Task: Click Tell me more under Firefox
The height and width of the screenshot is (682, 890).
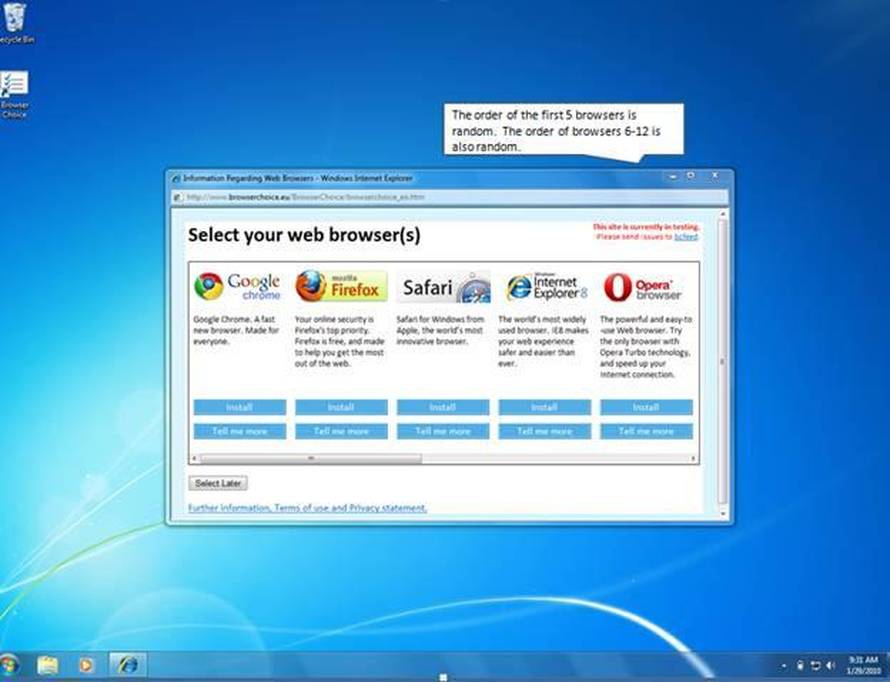Action: 340,431
